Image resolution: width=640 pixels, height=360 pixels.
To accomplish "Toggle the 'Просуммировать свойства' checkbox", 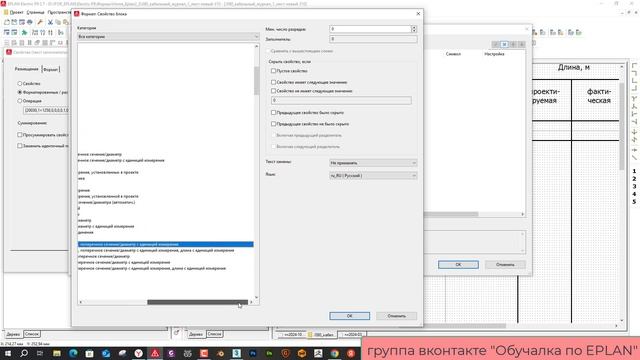I will (x=20, y=134).
